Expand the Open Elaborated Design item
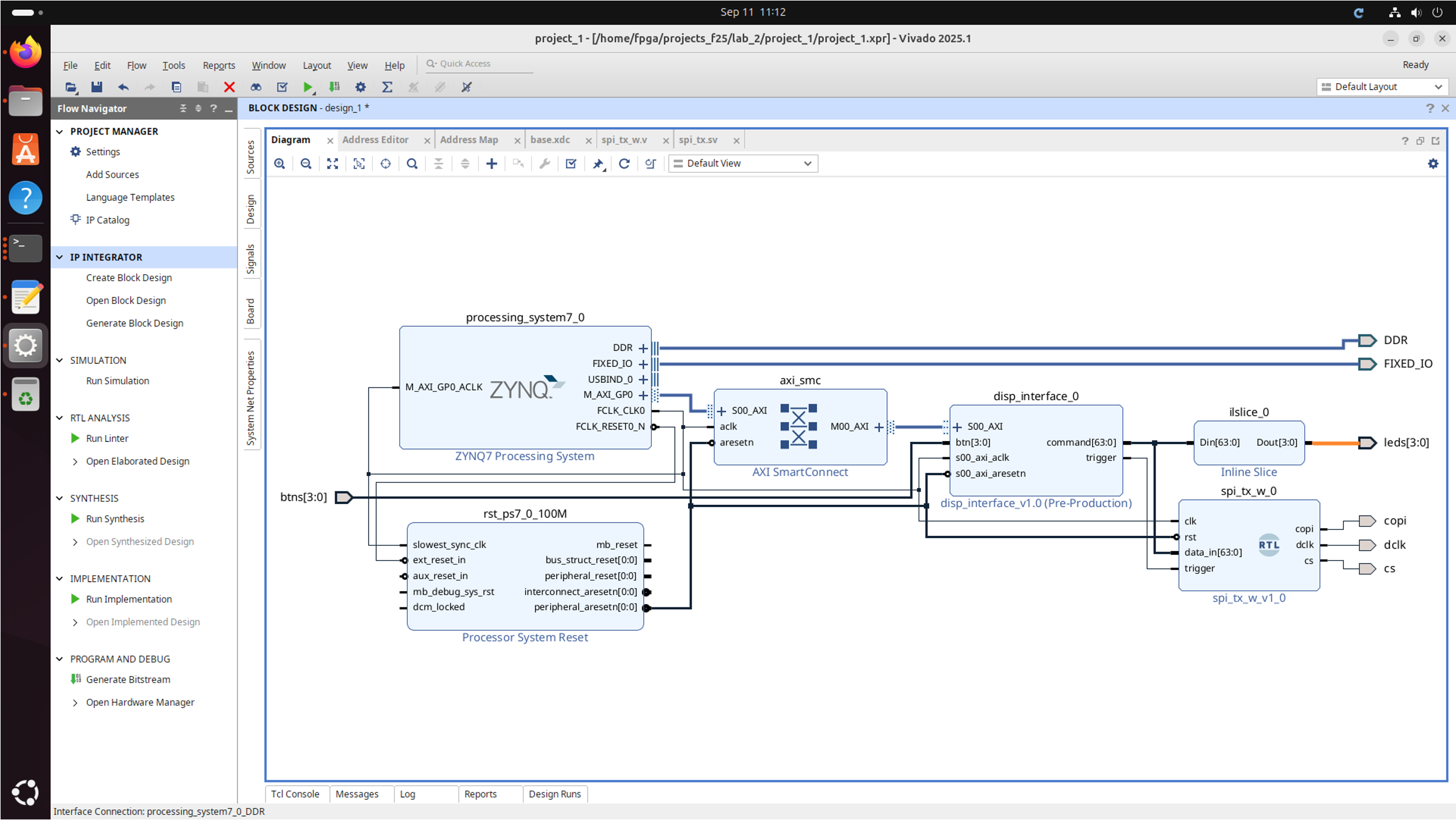This screenshot has height=820, width=1456. pyautogui.click(x=75, y=461)
